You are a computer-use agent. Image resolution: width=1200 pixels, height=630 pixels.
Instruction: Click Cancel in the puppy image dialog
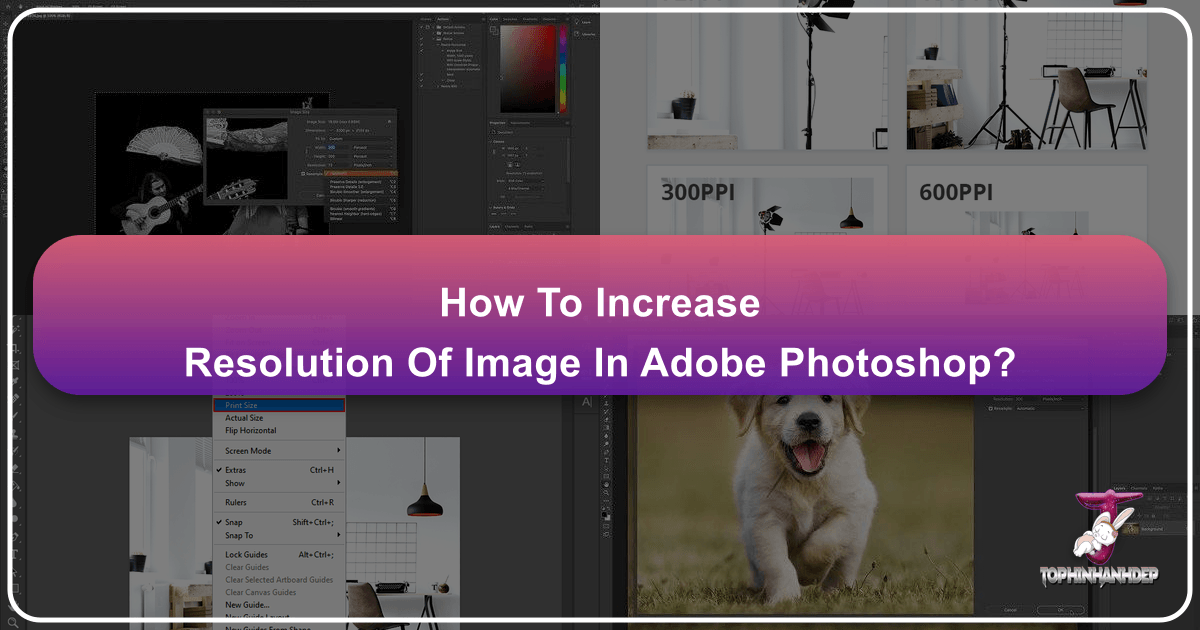pos(1011,609)
